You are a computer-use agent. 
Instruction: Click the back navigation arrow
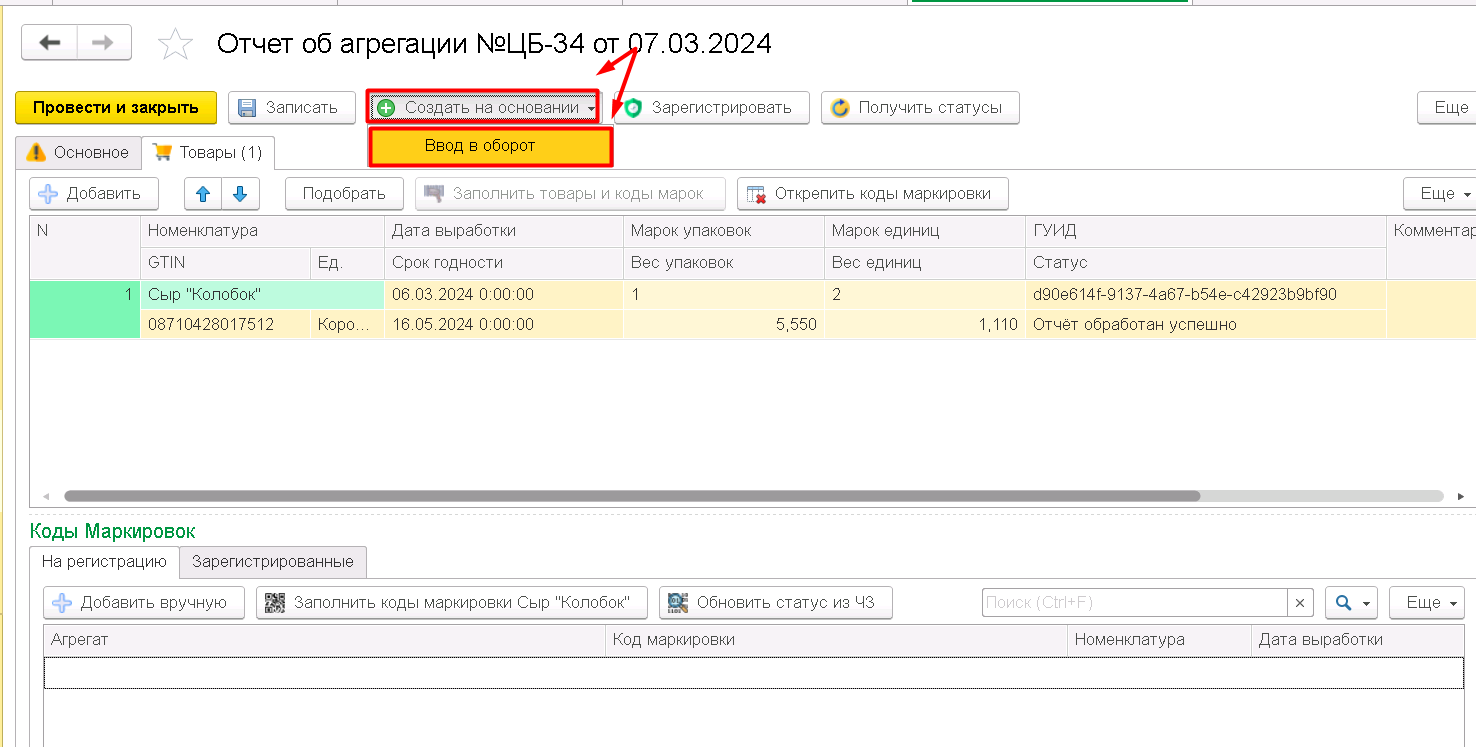click(49, 42)
